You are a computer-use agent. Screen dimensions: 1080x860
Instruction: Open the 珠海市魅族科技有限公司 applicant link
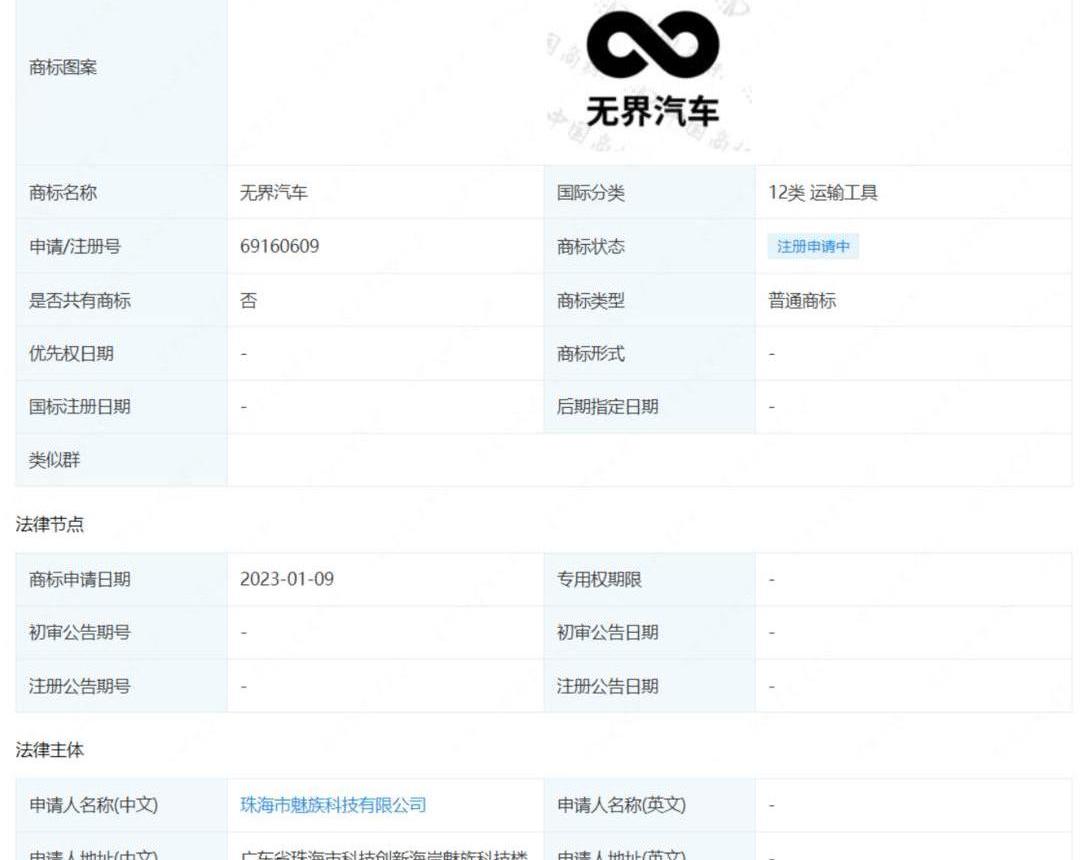[333, 805]
